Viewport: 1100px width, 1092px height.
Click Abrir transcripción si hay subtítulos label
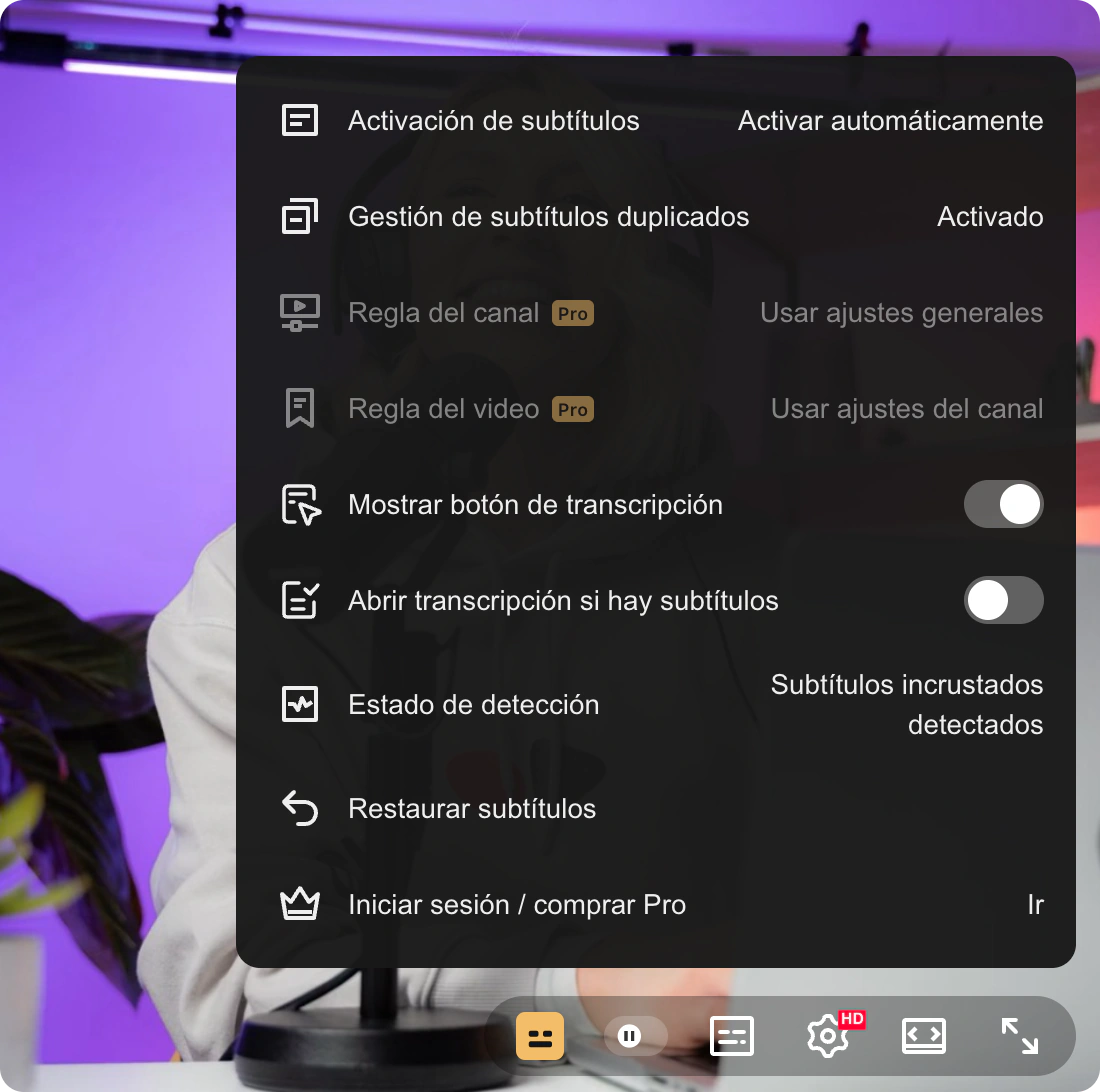coord(563,600)
